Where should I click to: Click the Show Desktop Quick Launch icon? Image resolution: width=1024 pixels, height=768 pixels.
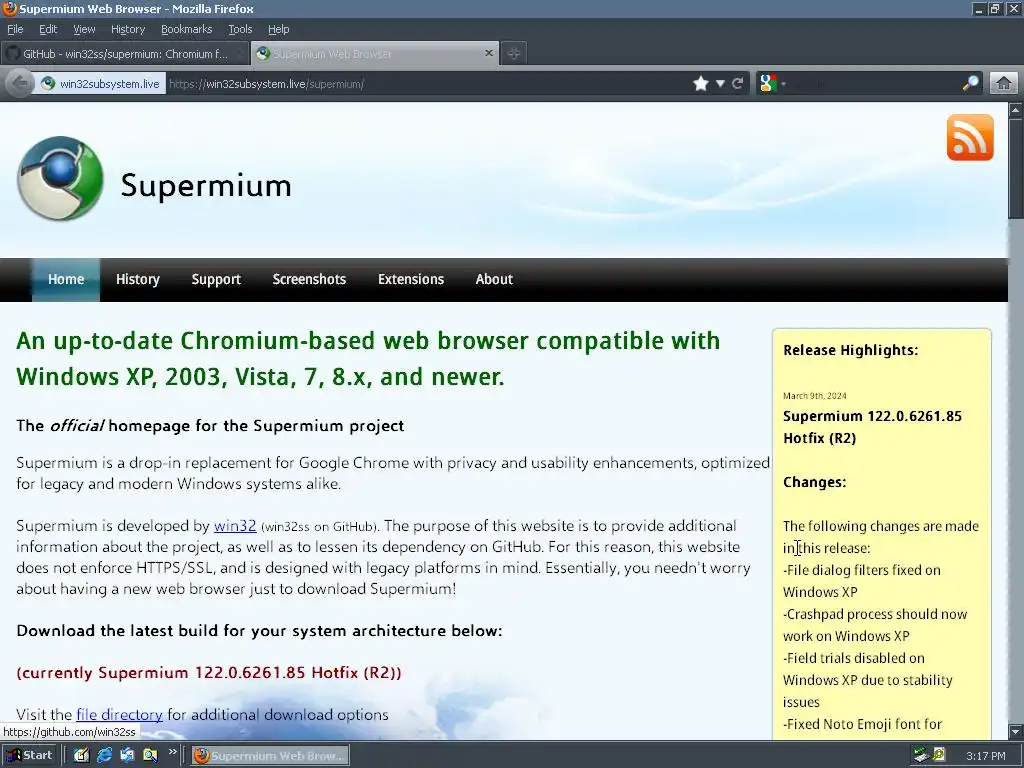[x=127, y=756]
